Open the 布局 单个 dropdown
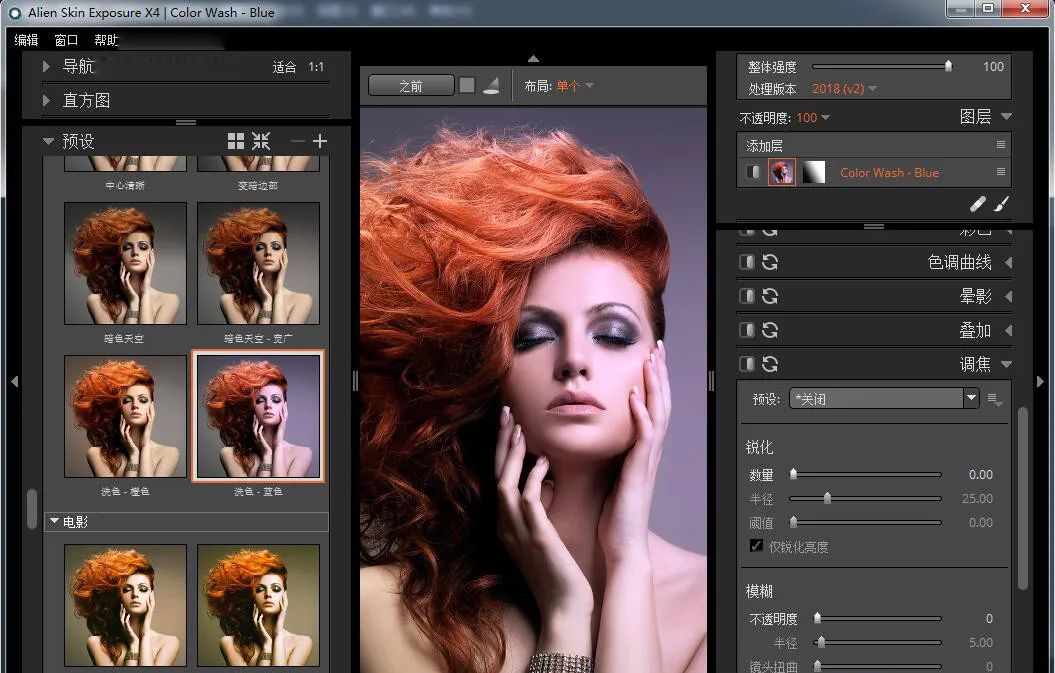 click(x=575, y=85)
